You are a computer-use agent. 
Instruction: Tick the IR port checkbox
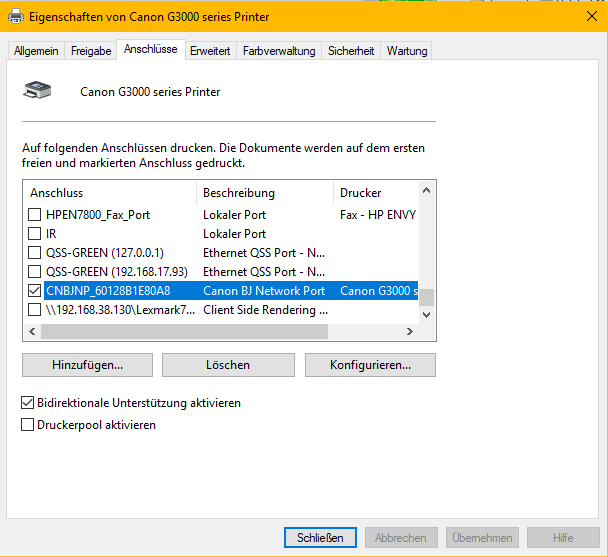[35, 234]
